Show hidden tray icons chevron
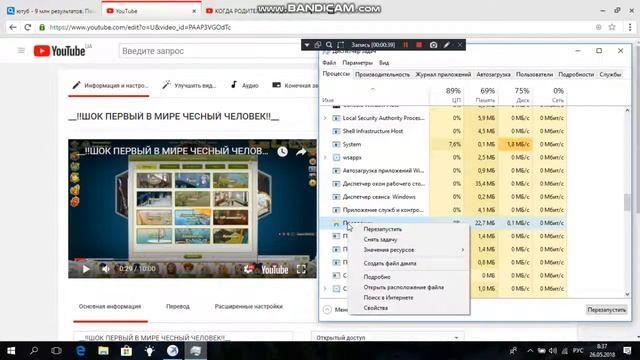 530,351
